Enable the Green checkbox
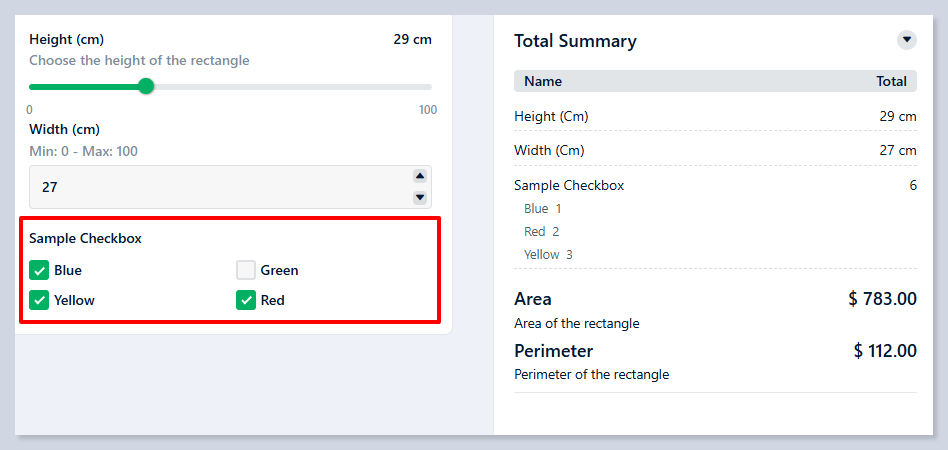This screenshot has height=450, width=948. (246, 270)
